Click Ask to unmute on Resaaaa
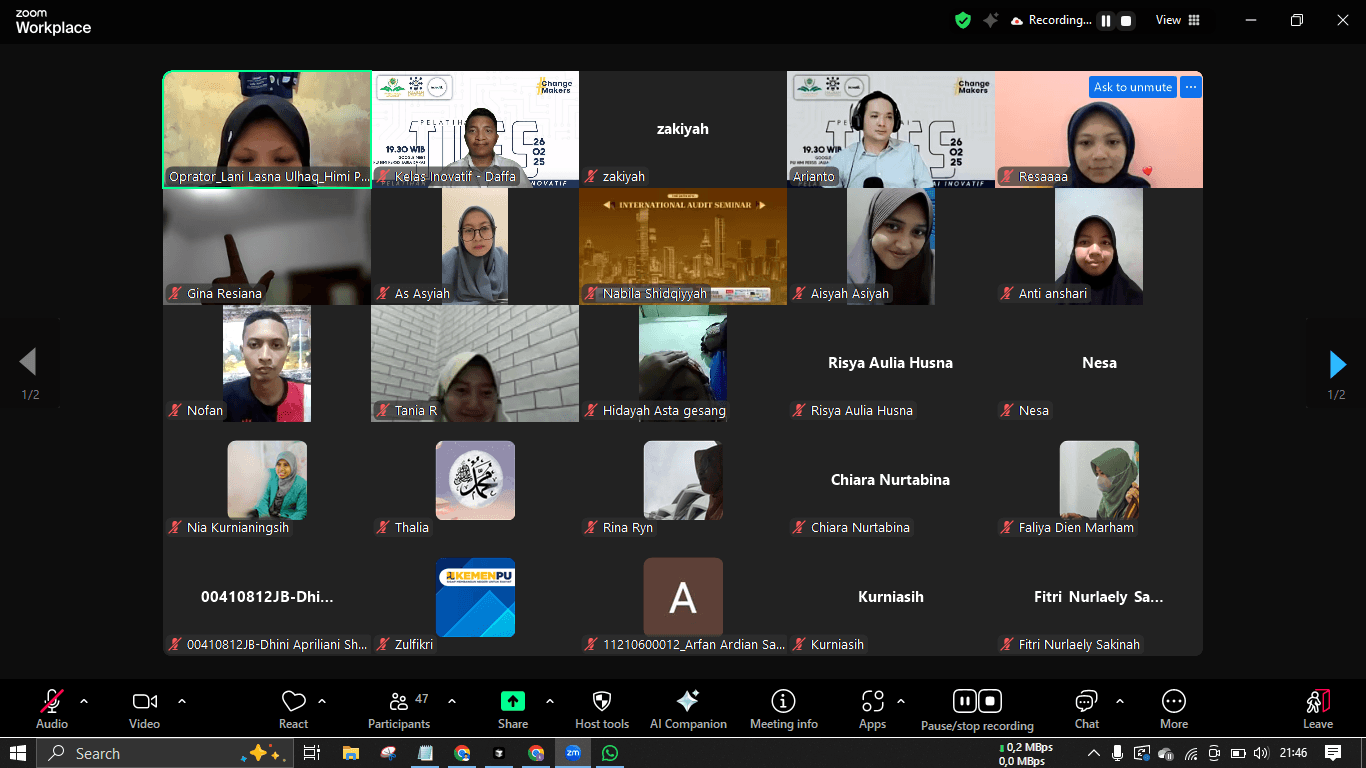This screenshot has width=1366, height=768. 1132,87
